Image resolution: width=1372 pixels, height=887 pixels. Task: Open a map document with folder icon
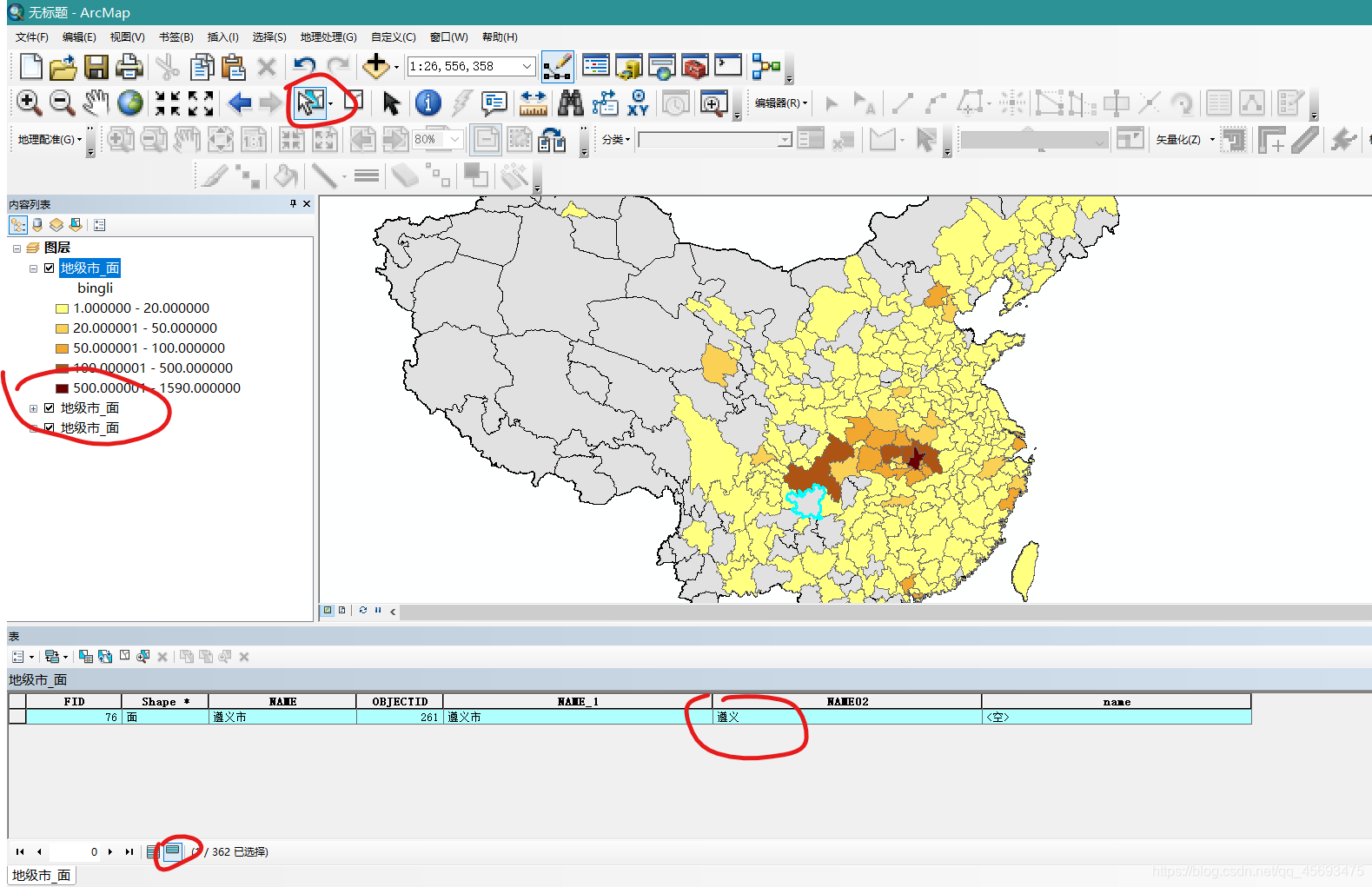click(x=63, y=67)
